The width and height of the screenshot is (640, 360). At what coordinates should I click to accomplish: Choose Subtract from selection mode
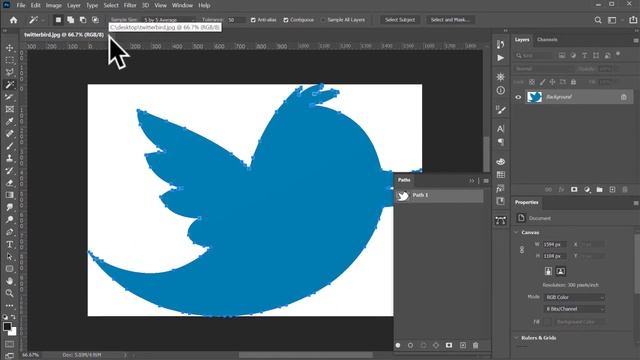pyautogui.click(x=83, y=20)
